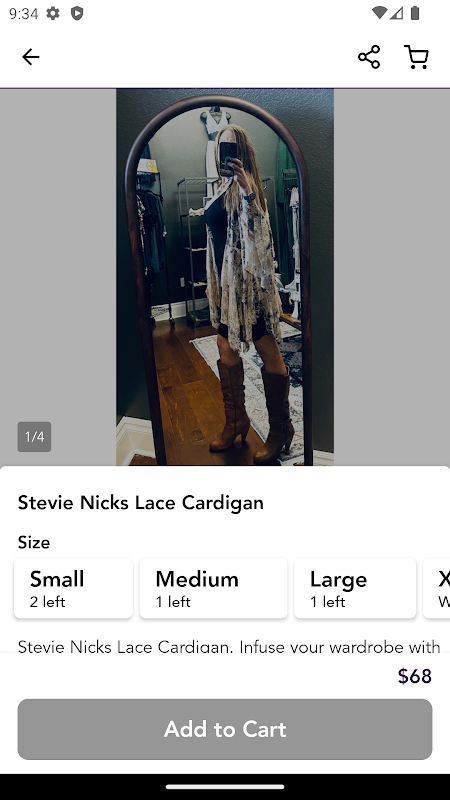The height and width of the screenshot is (800, 450).
Task: Tap the cellular signal icon
Action: [396, 13]
